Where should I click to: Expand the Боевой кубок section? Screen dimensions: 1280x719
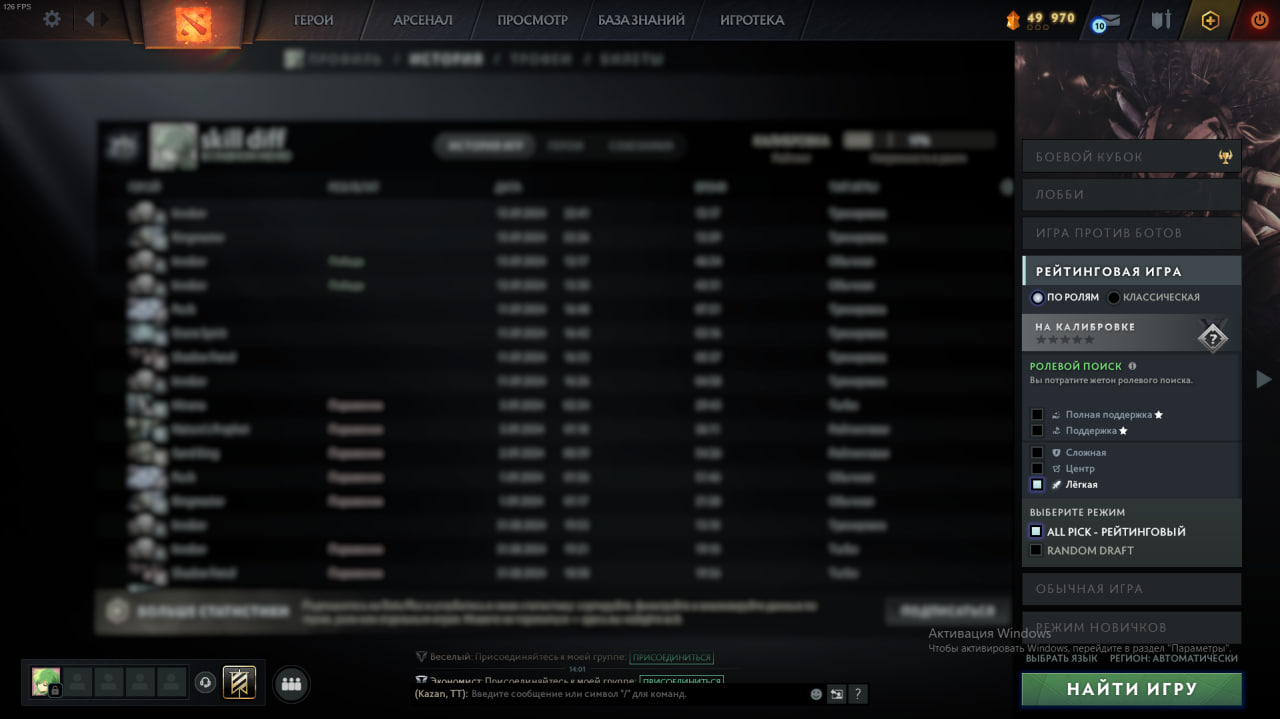pyautogui.click(x=1131, y=157)
